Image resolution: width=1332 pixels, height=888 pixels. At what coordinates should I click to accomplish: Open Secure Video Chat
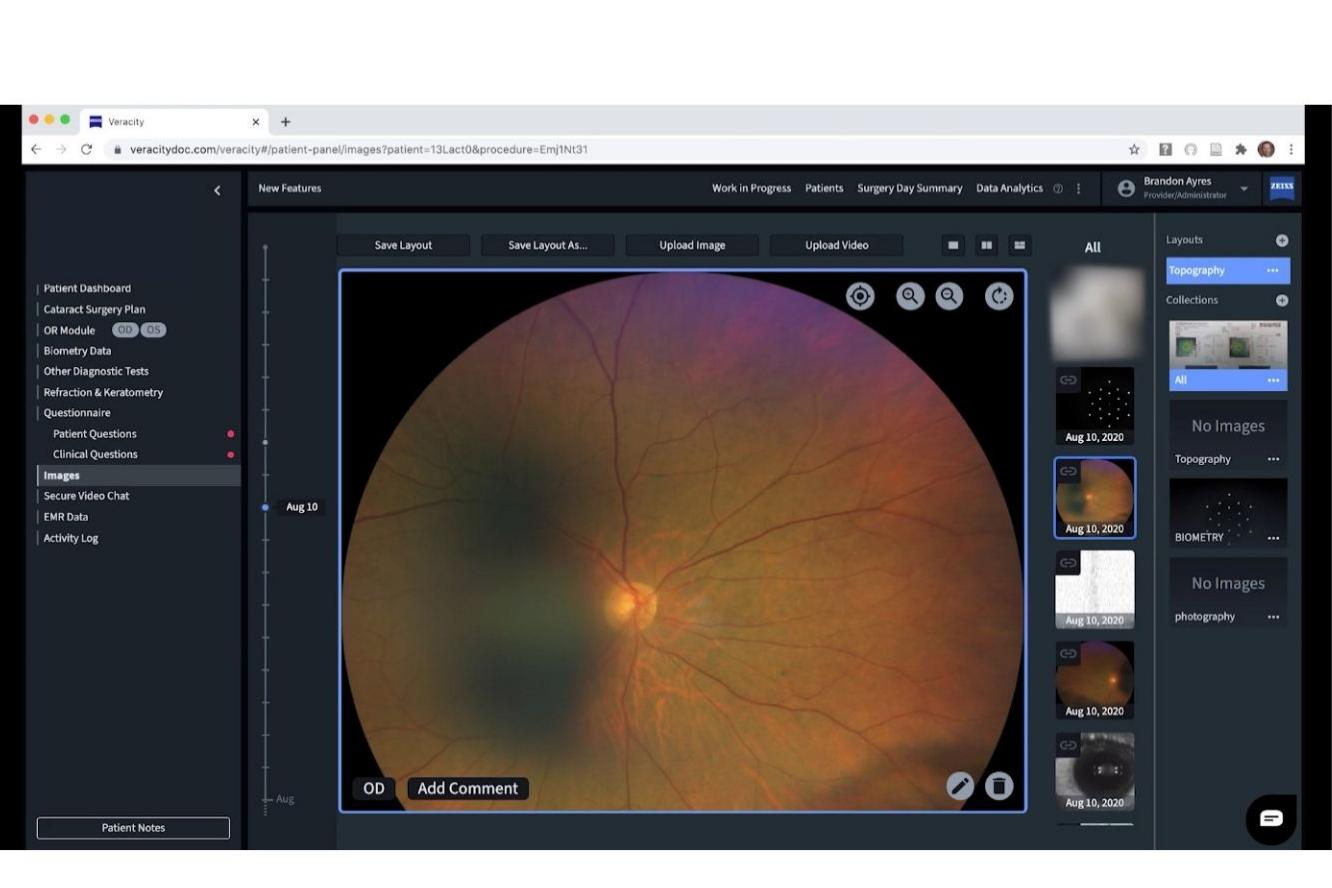pyautogui.click(x=86, y=496)
